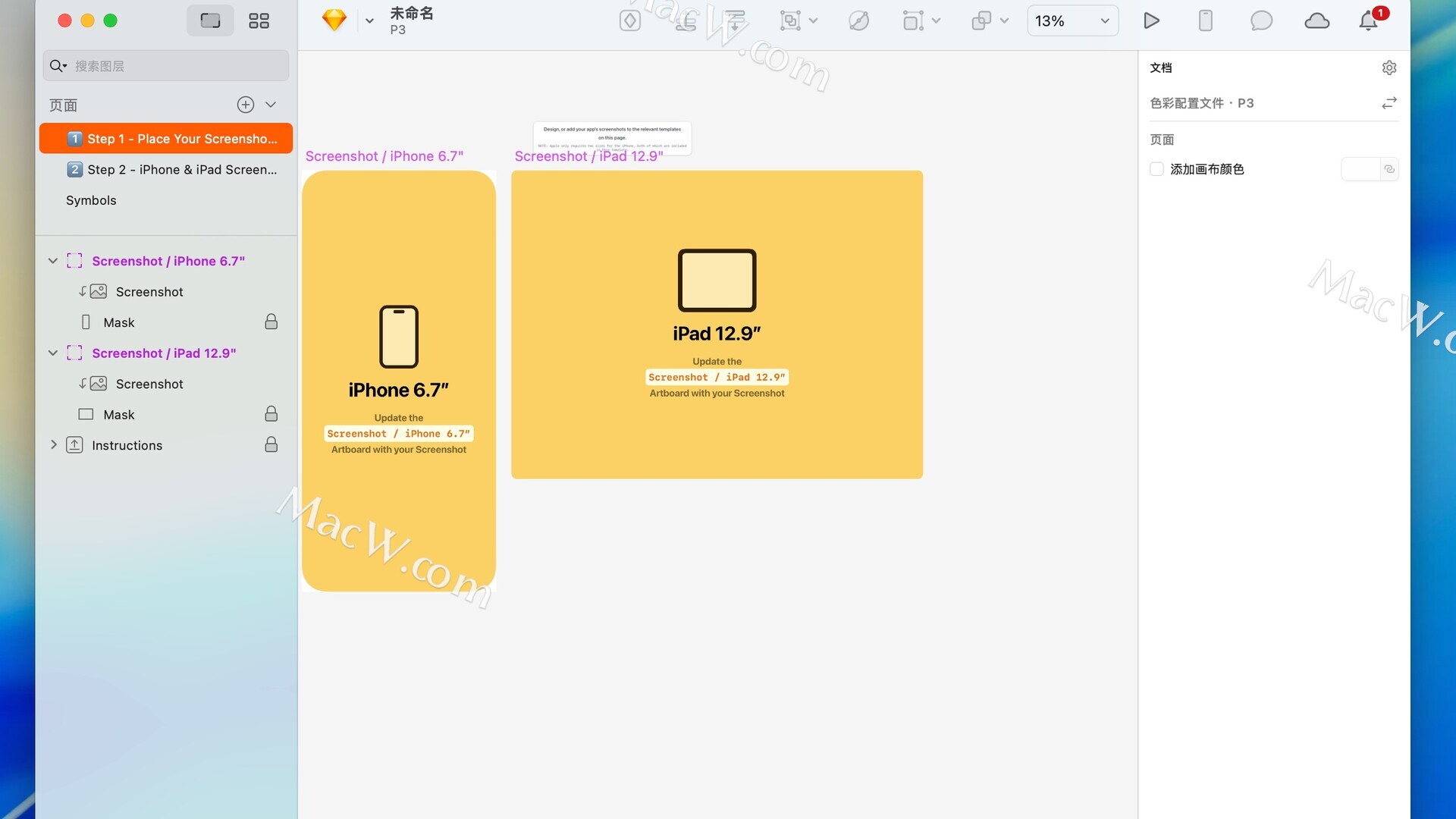Click the Edit vector toolbar icon
The image size is (1456, 819).
(858, 20)
